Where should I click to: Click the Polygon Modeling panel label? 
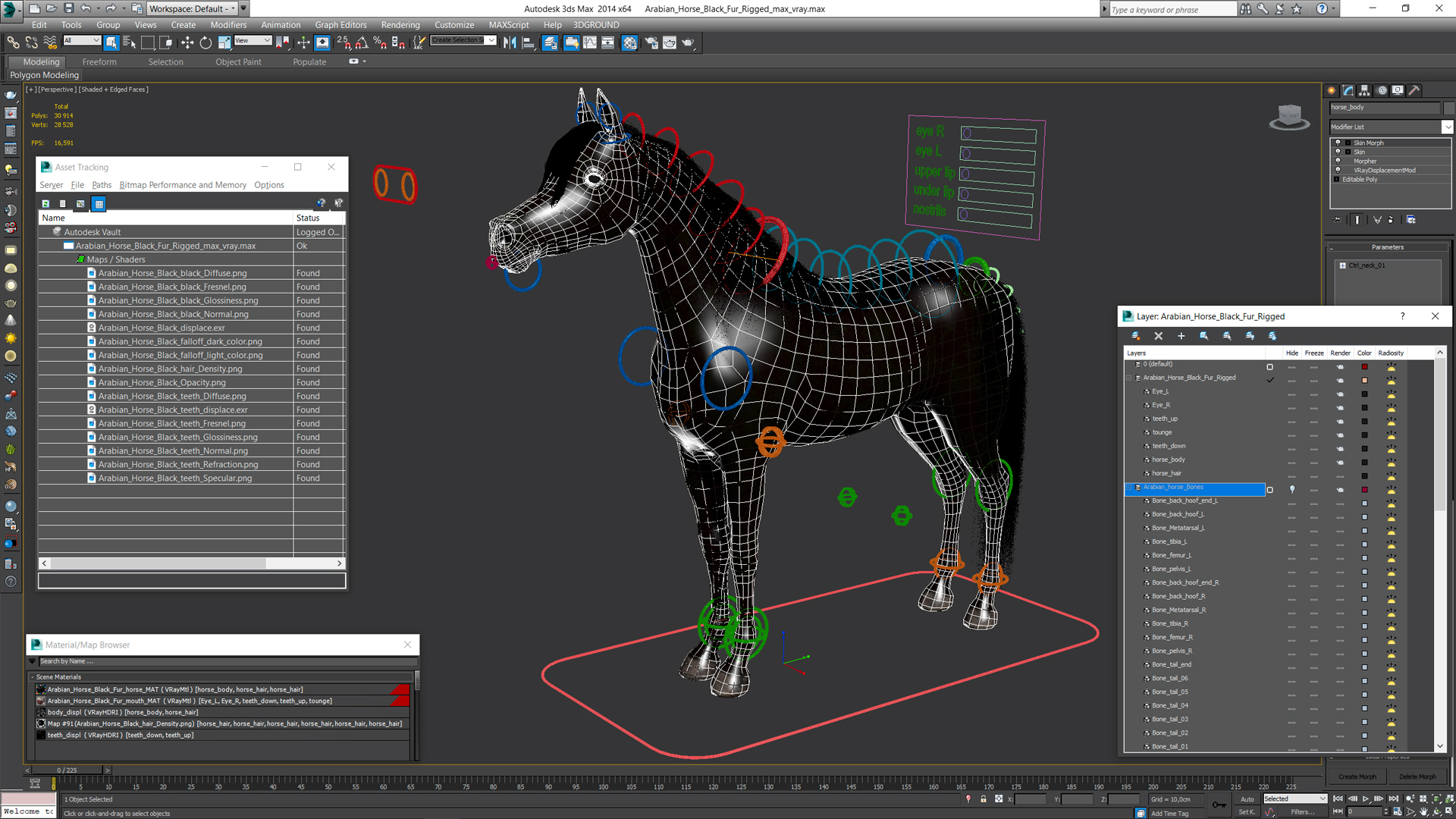(x=44, y=75)
